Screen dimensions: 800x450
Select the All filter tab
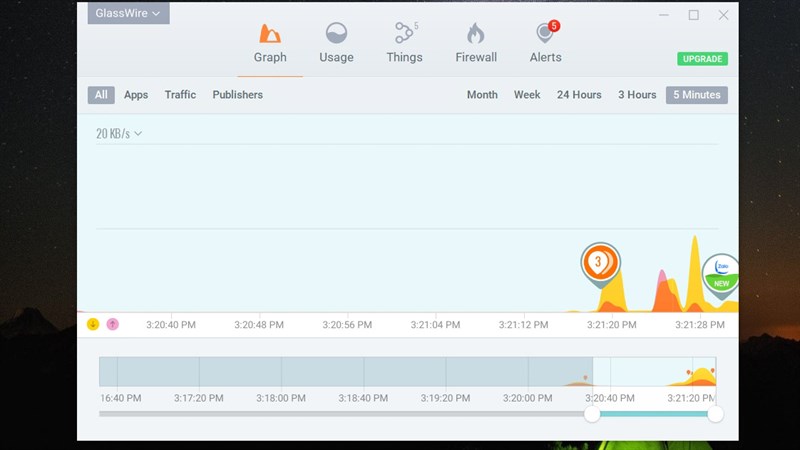pos(101,95)
